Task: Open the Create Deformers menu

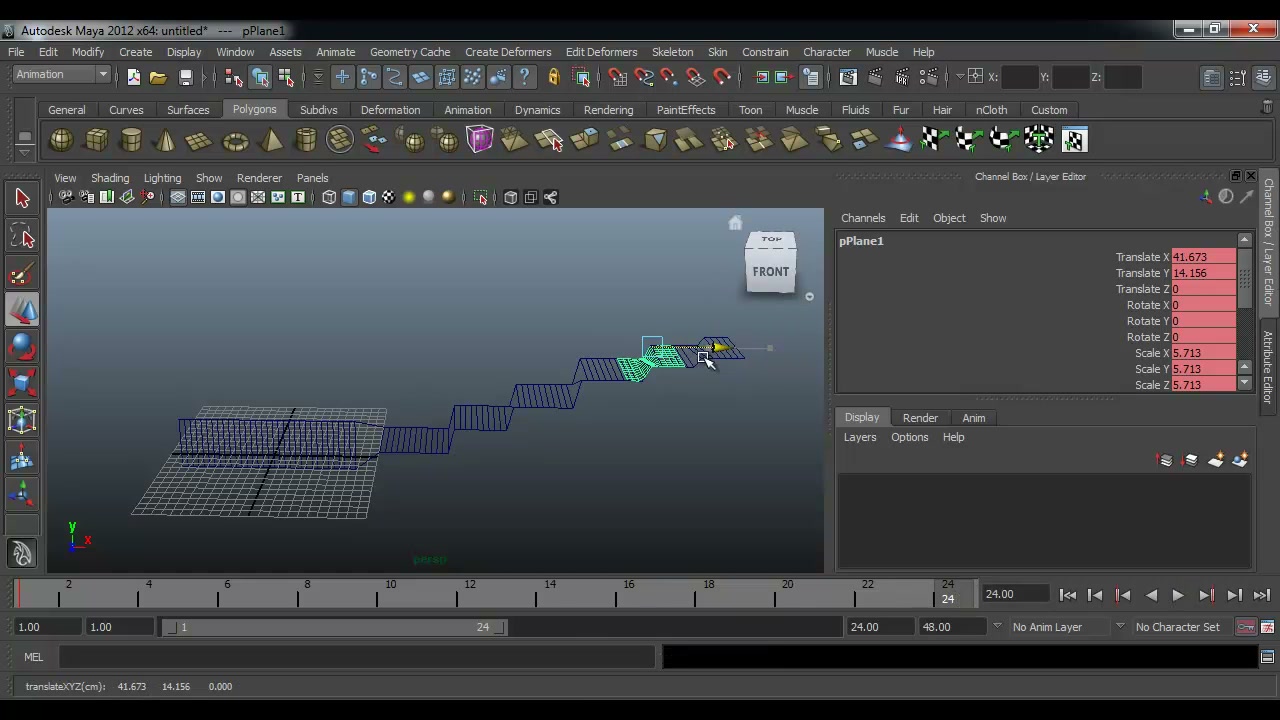Action: [x=508, y=52]
